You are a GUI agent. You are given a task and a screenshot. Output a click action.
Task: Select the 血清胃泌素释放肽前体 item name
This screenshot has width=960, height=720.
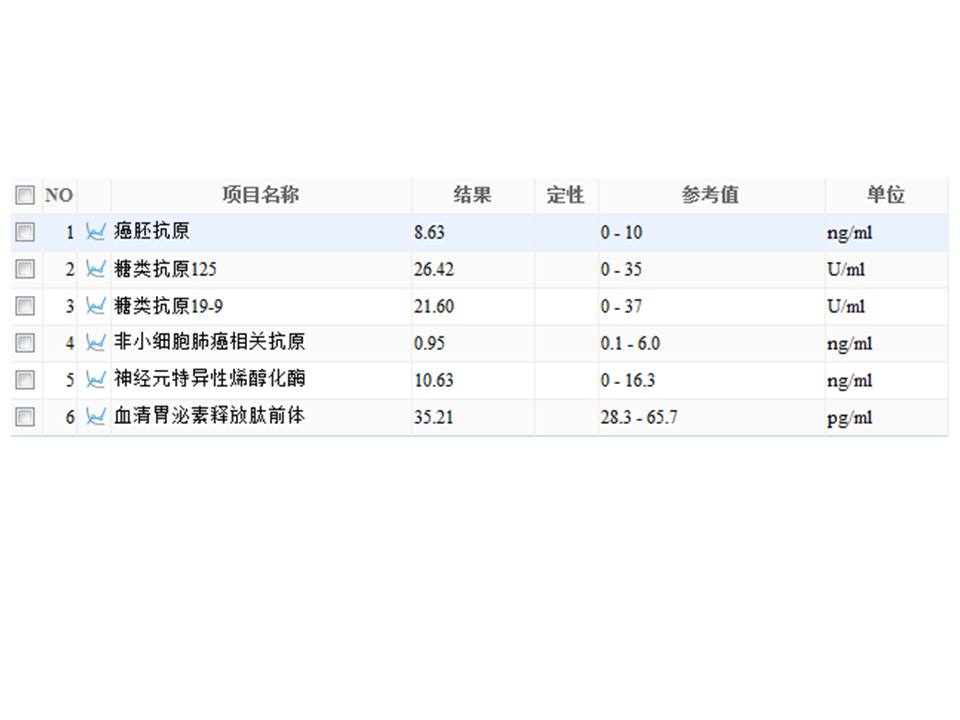point(209,416)
